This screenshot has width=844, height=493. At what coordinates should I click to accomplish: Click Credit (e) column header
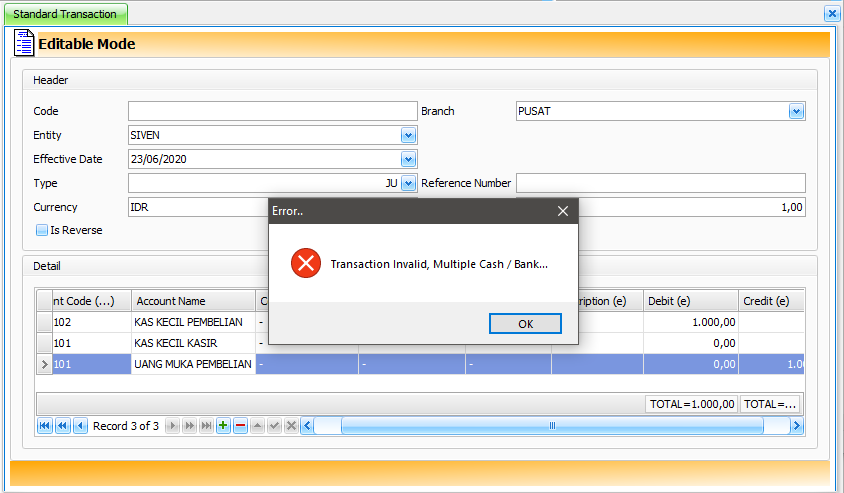pyautogui.click(x=771, y=301)
